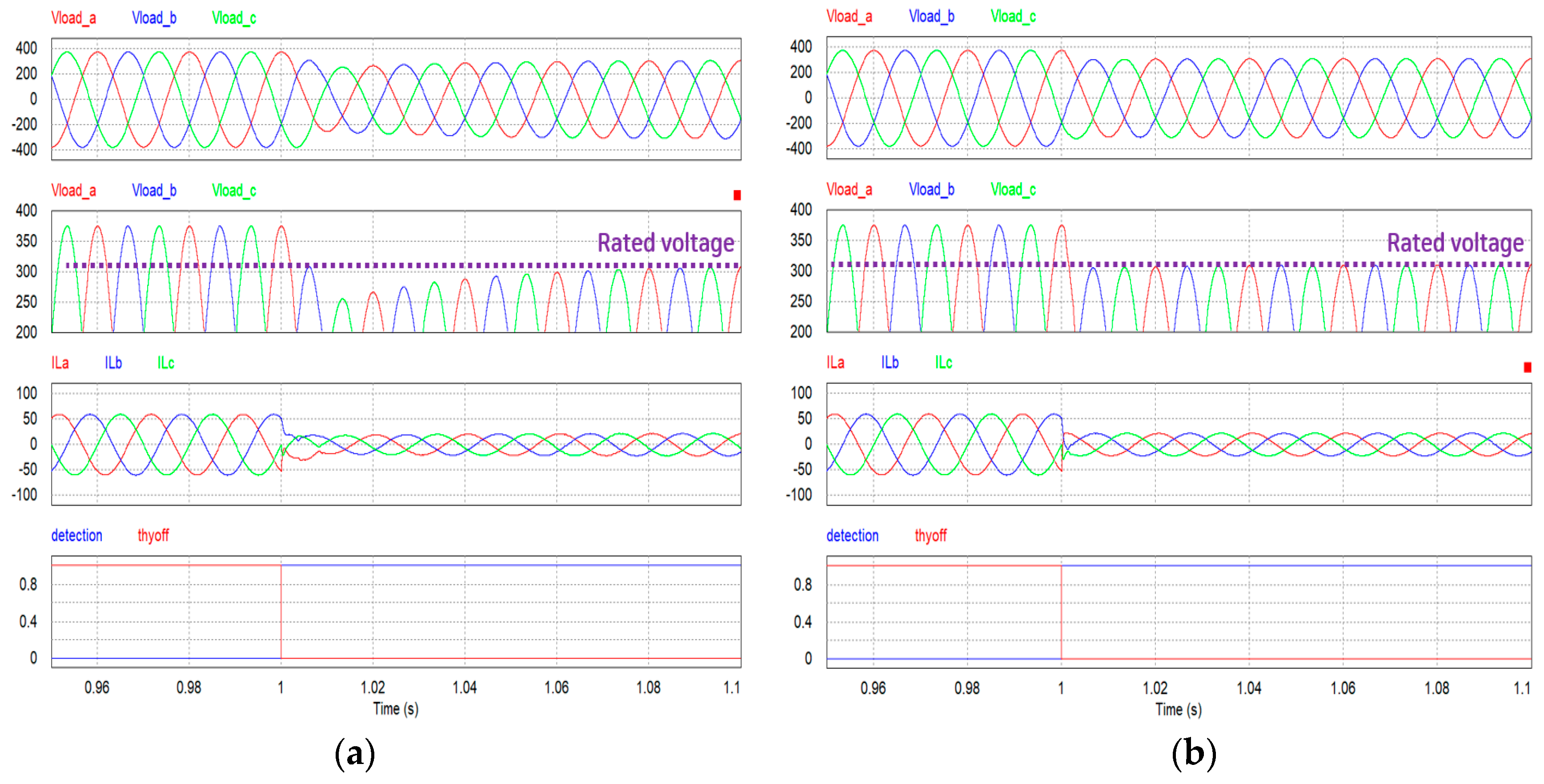Viewport: 1544px width, 784px height.
Task: Select Vload_b legend in top-left plot
Action: pos(154,18)
